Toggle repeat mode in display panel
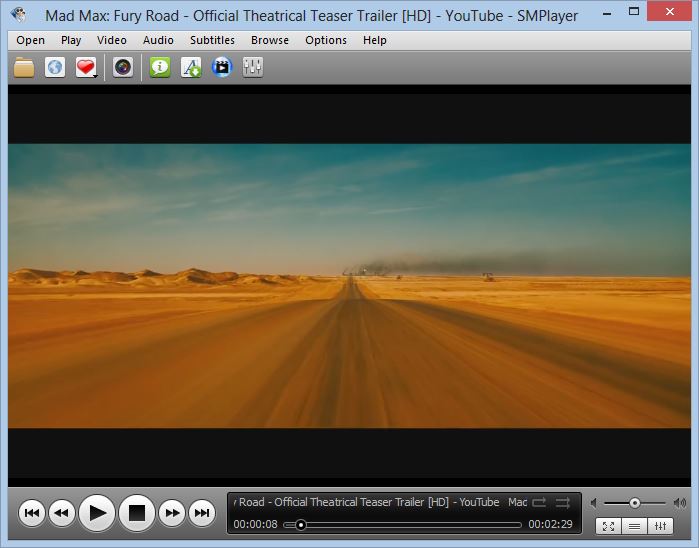 pyautogui.click(x=539, y=503)
